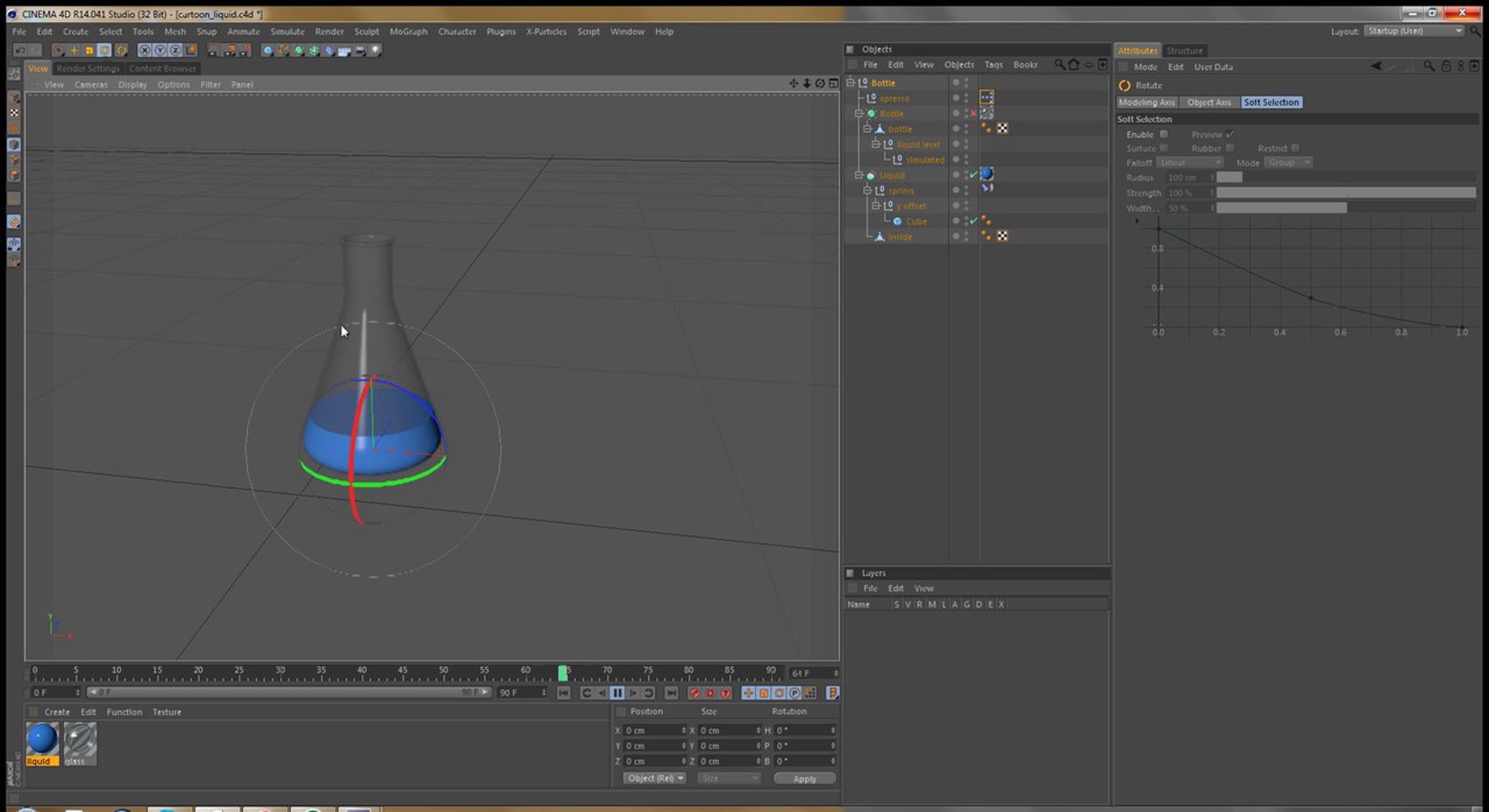Click the blue material tag on Liquid
This screenshot has width=1489, height=812.
tap(986, 174)
